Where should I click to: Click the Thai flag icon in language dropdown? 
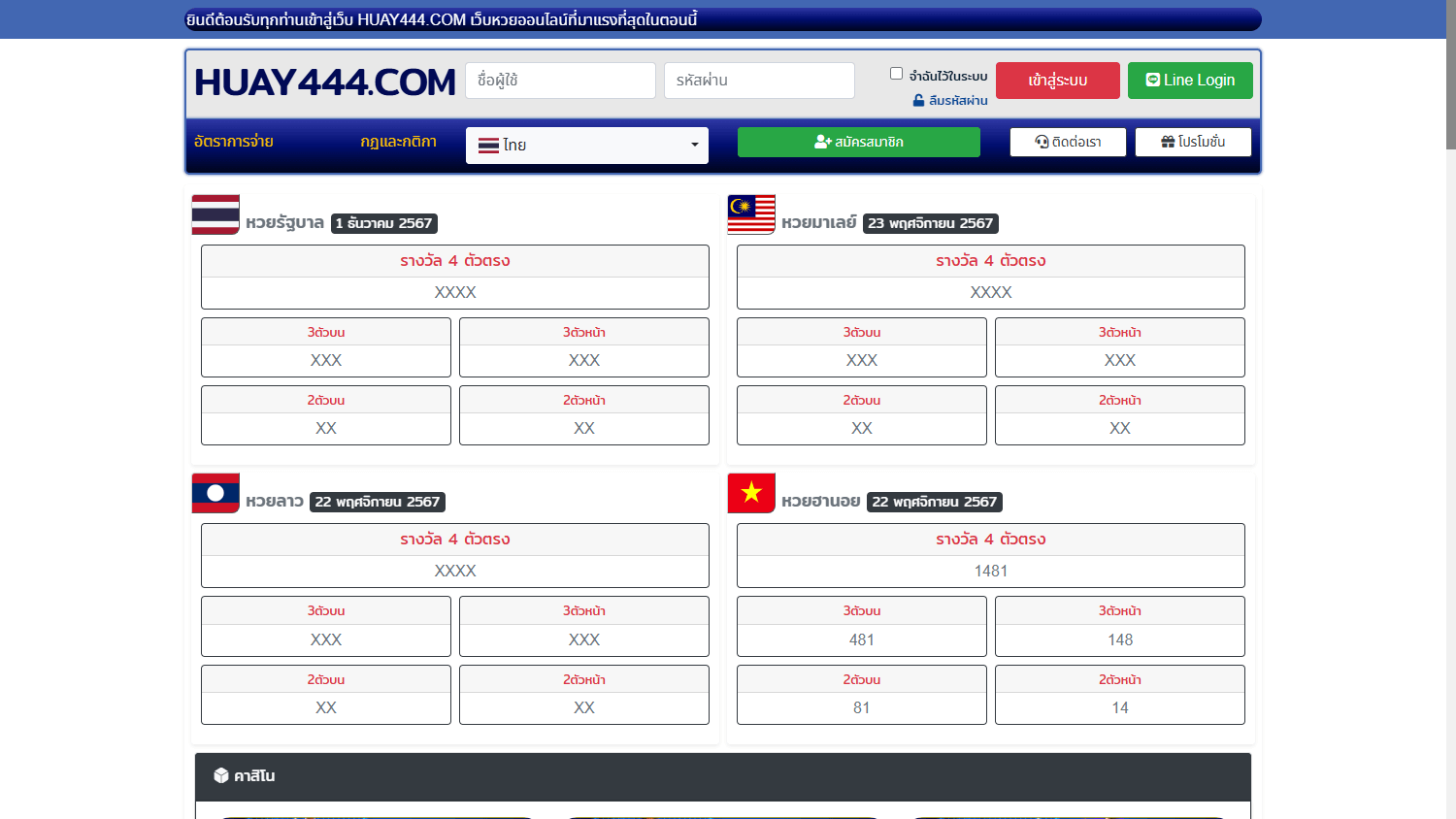488,146
